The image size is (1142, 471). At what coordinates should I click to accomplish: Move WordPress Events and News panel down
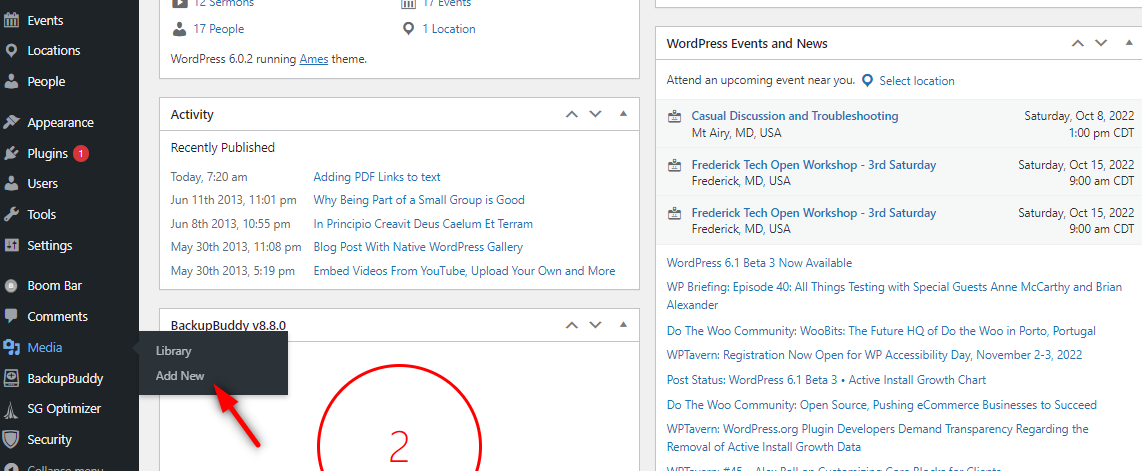click(1101, 44)
